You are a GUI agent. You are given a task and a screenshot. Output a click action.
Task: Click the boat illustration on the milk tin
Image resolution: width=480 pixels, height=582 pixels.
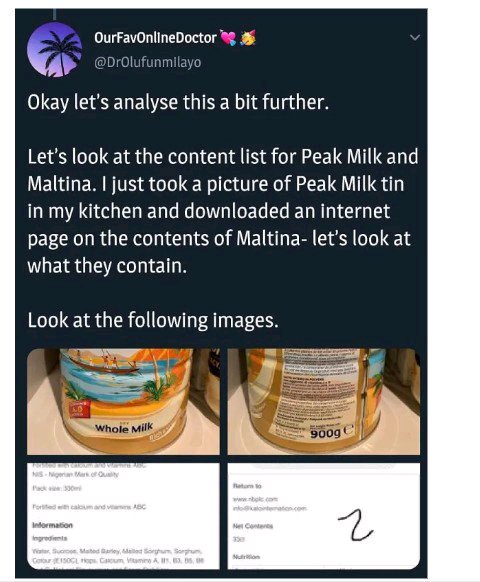[x=107, y=364]
